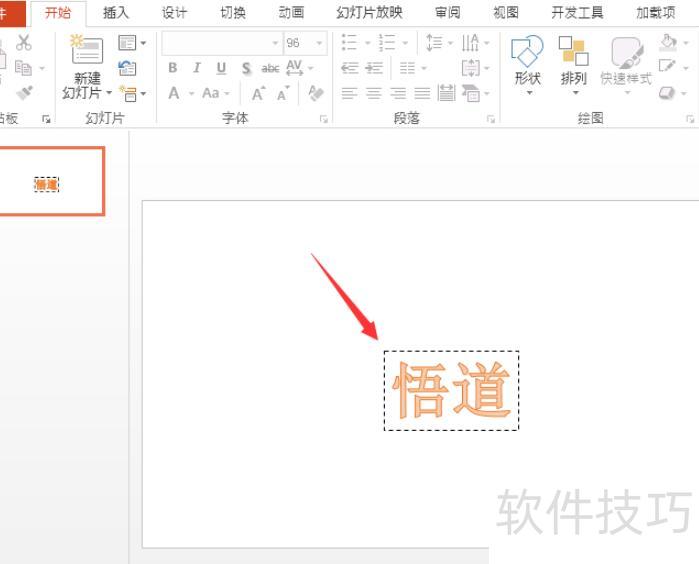Select slide thumbnail in left panel
Image resolution: width=699 pixels, height=564 pixels.
coord(51,181)
